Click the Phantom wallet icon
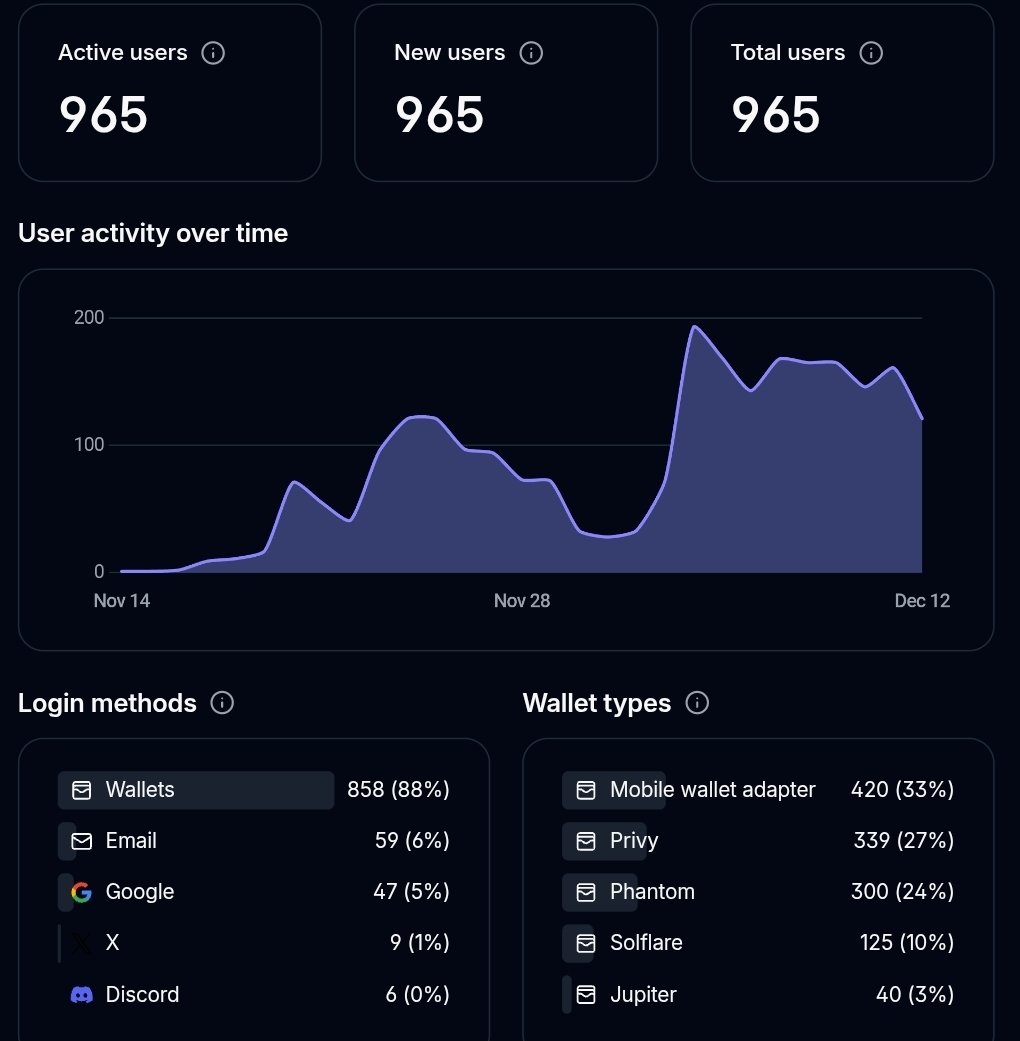Viewport: 1020px width, 1041px height. [x=585, y=892]
